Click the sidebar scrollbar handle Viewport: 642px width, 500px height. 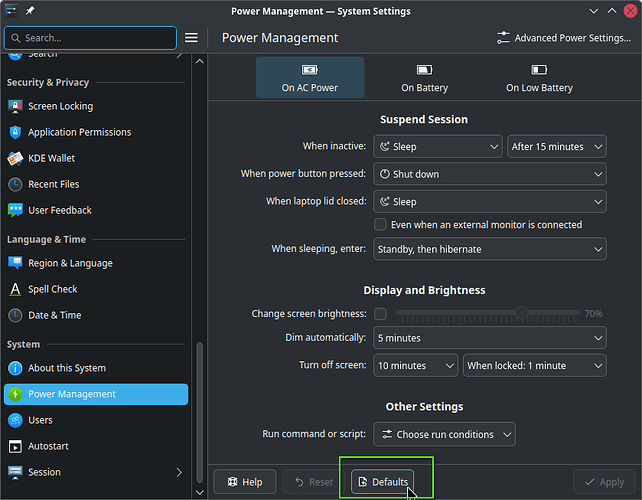200,413
